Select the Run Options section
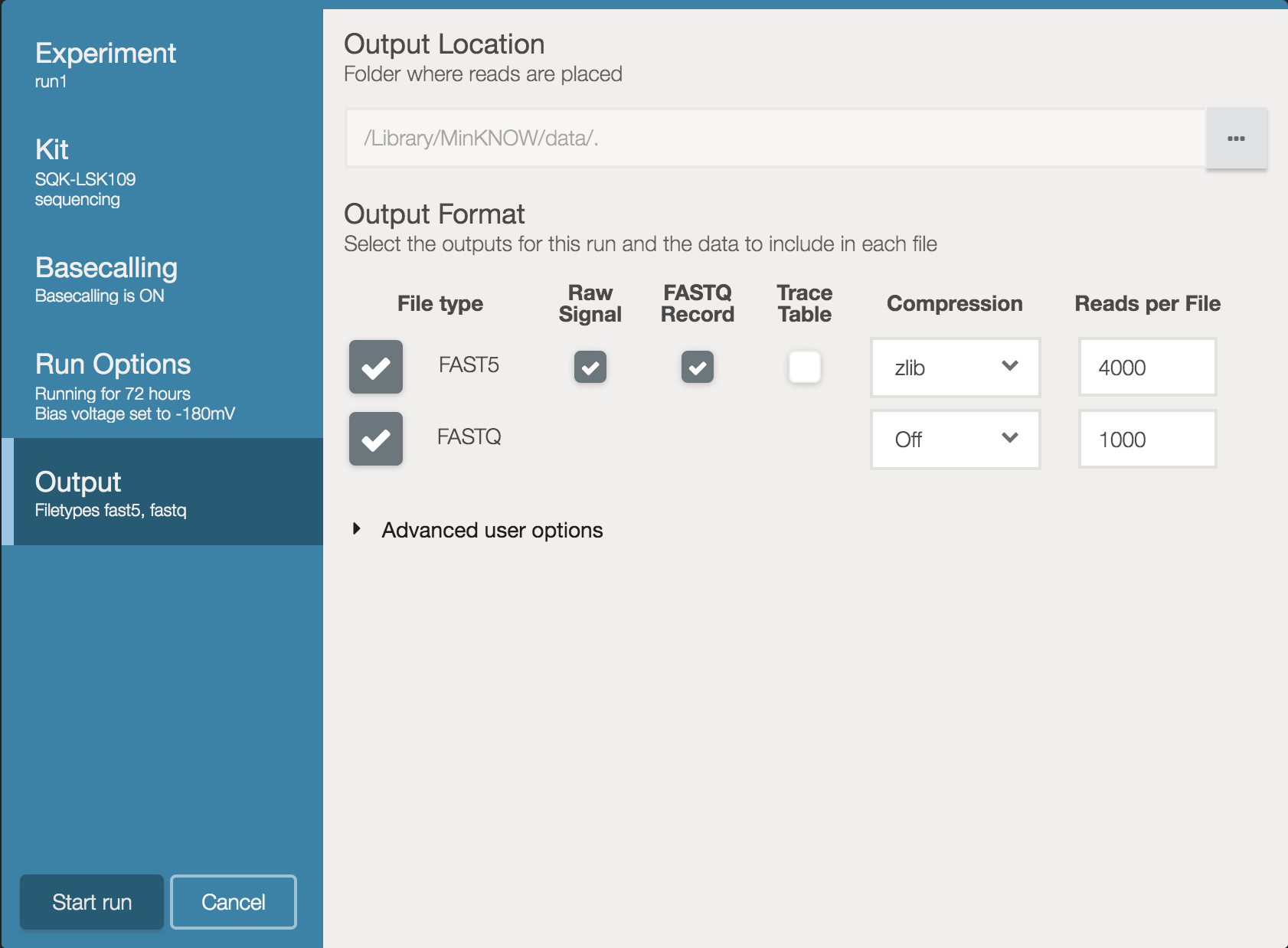Viewport: 1288px width, 948px height. point(113,386)
